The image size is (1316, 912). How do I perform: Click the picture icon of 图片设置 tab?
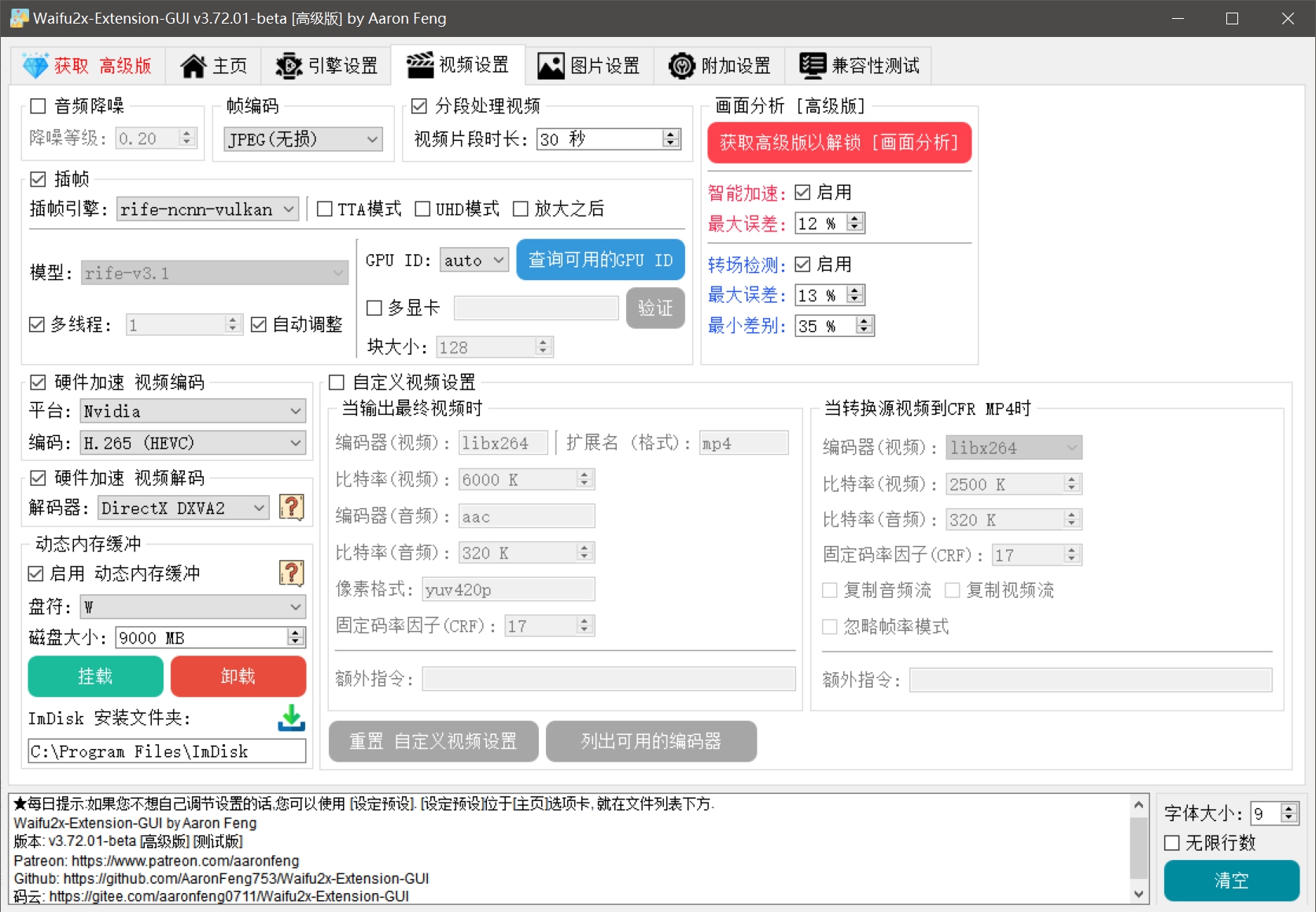coord(551,65)
